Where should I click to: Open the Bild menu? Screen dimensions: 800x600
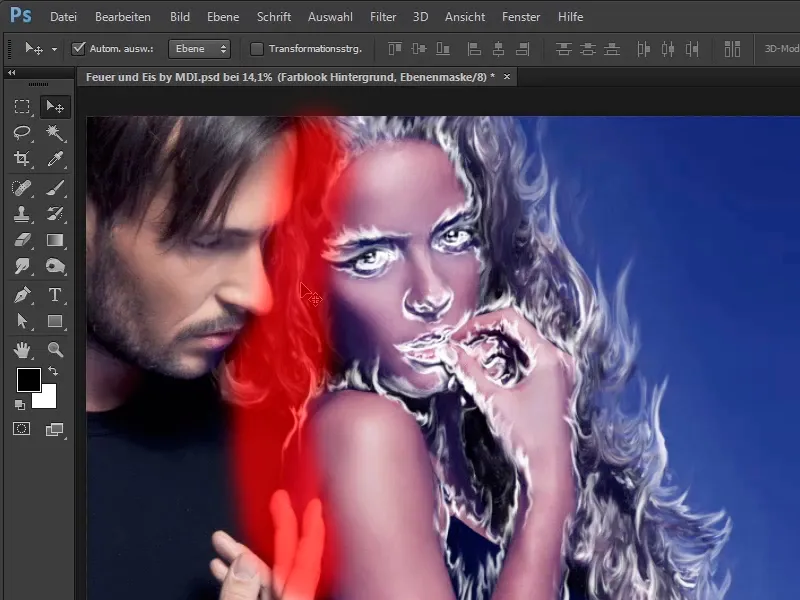pos(180,17)
